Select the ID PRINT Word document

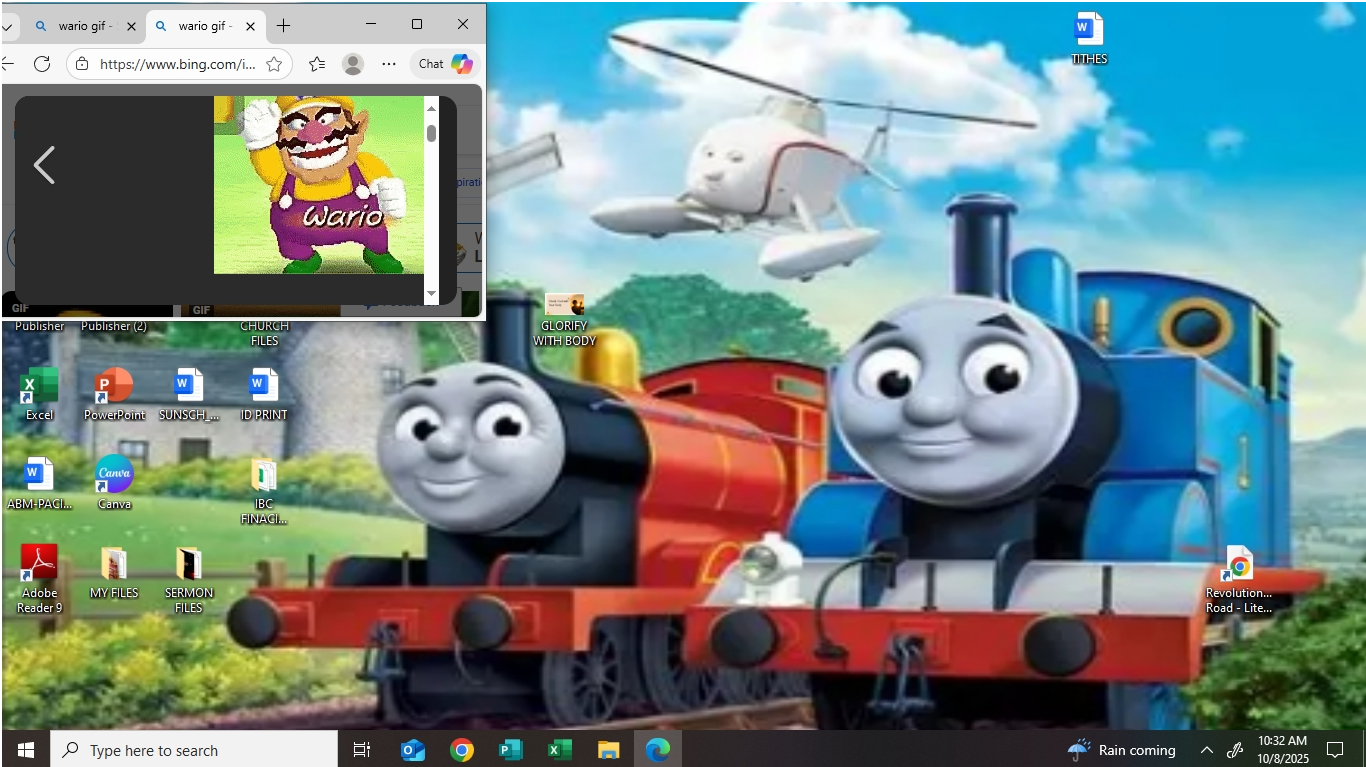point(264,394)
